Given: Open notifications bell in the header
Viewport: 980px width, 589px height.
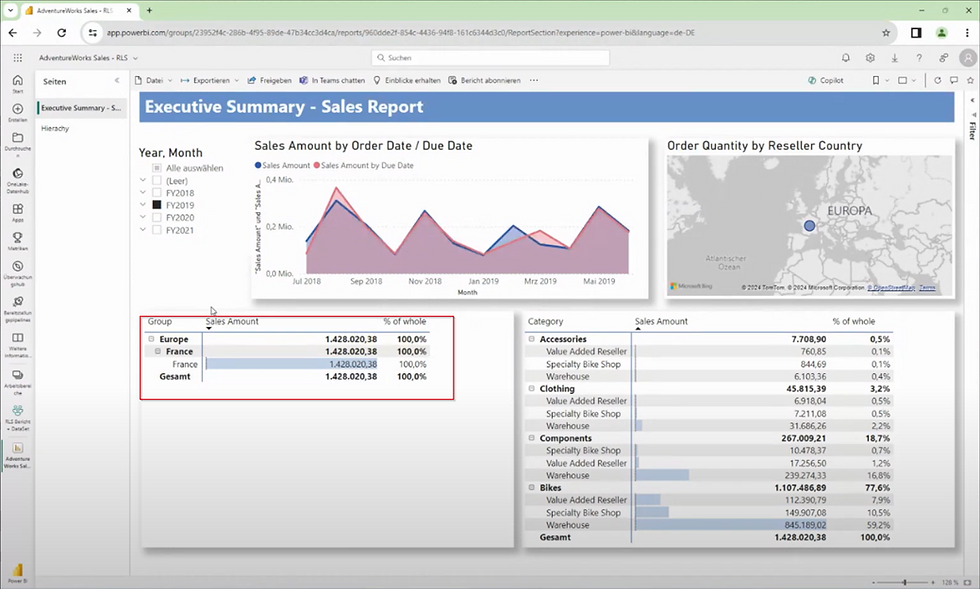Looking at the screenshot, I should (x=846, y=58).
